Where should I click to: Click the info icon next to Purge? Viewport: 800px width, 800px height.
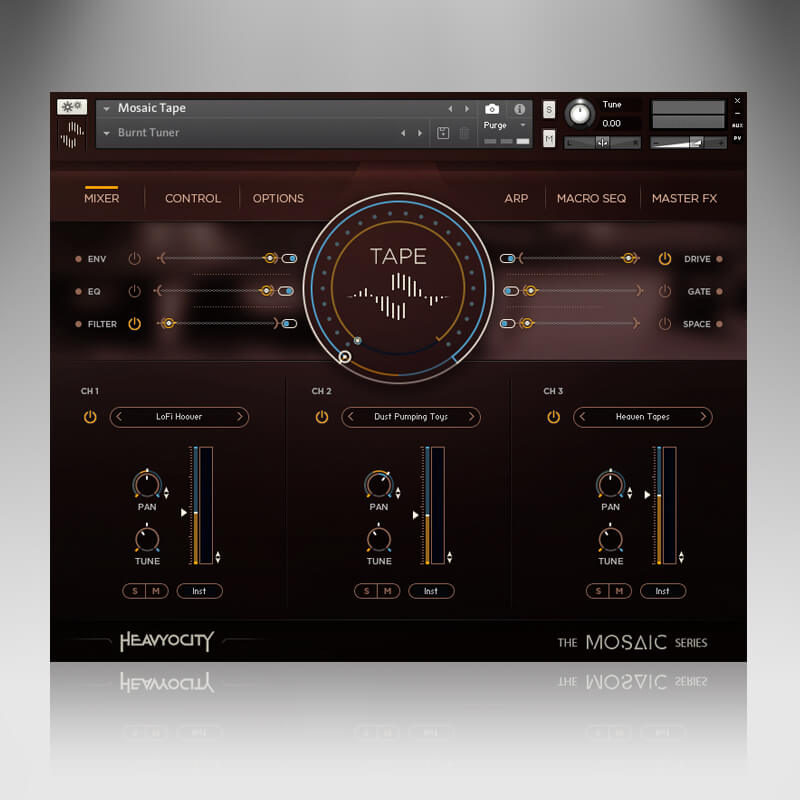[519, 109]
